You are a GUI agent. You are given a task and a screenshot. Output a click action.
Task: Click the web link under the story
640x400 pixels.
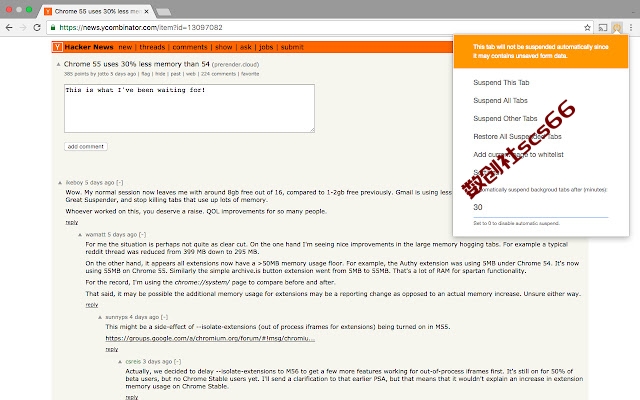(x=191, y=74)
